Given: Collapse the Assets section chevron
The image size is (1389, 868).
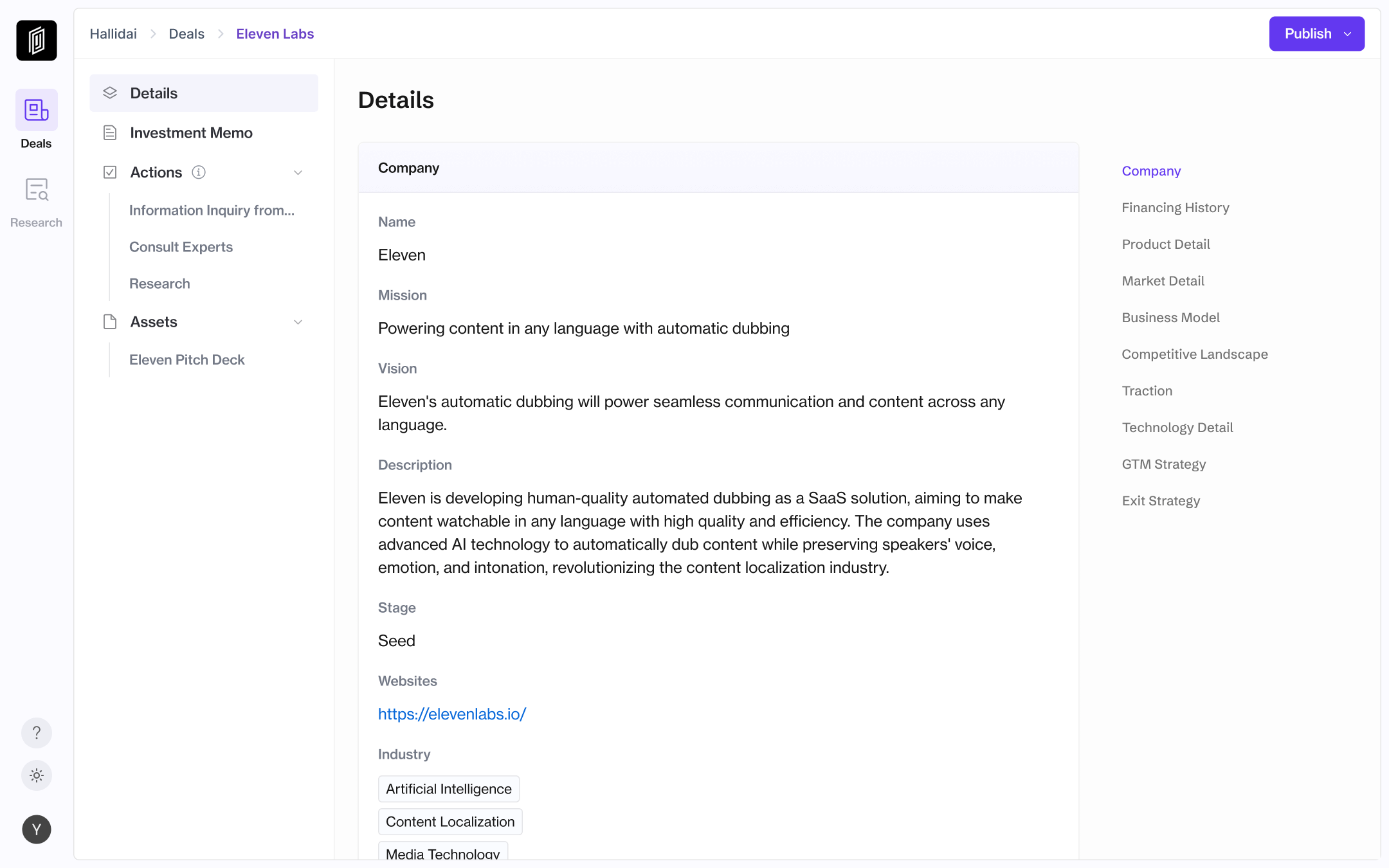Looking at the screenshot, I should 298,322.
